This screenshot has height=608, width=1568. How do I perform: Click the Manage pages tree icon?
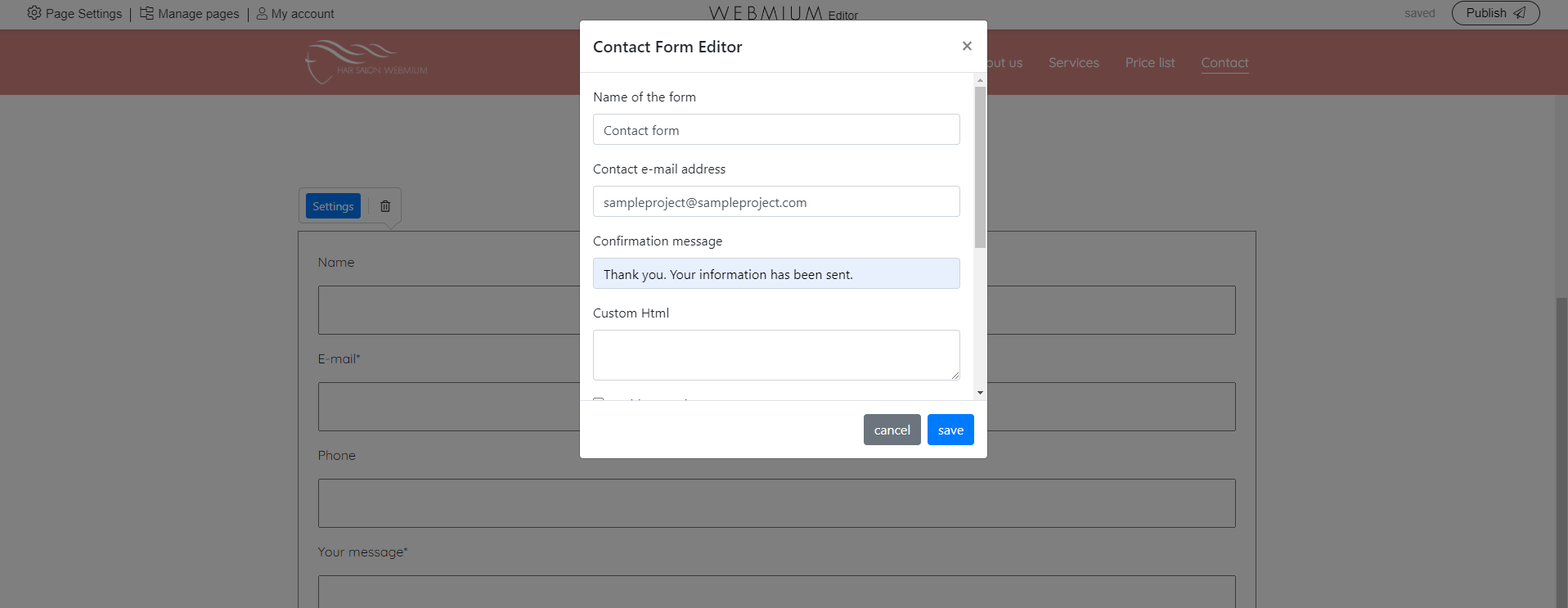(146, 13)
